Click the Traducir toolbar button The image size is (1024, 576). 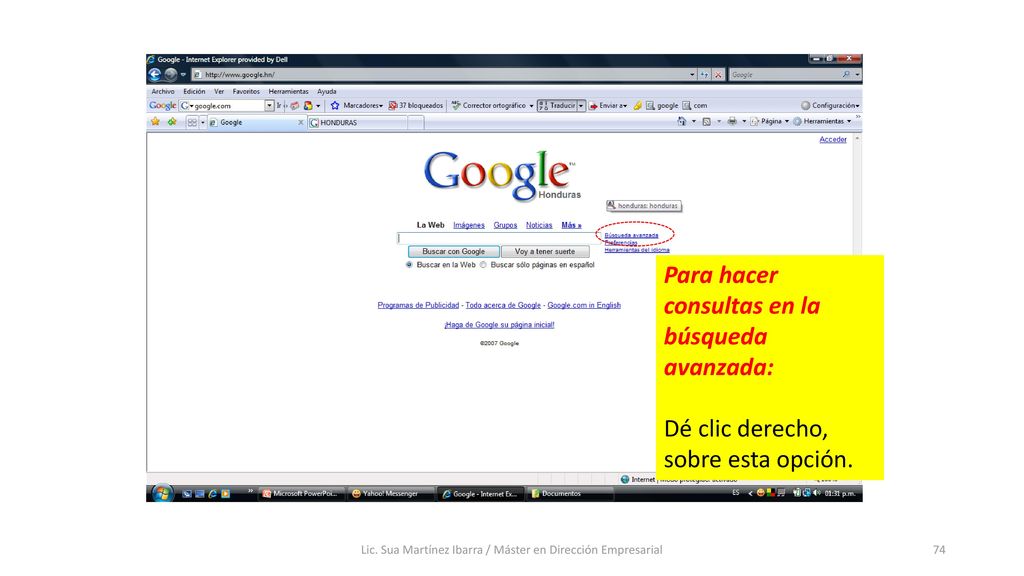[x=557, y=105]
